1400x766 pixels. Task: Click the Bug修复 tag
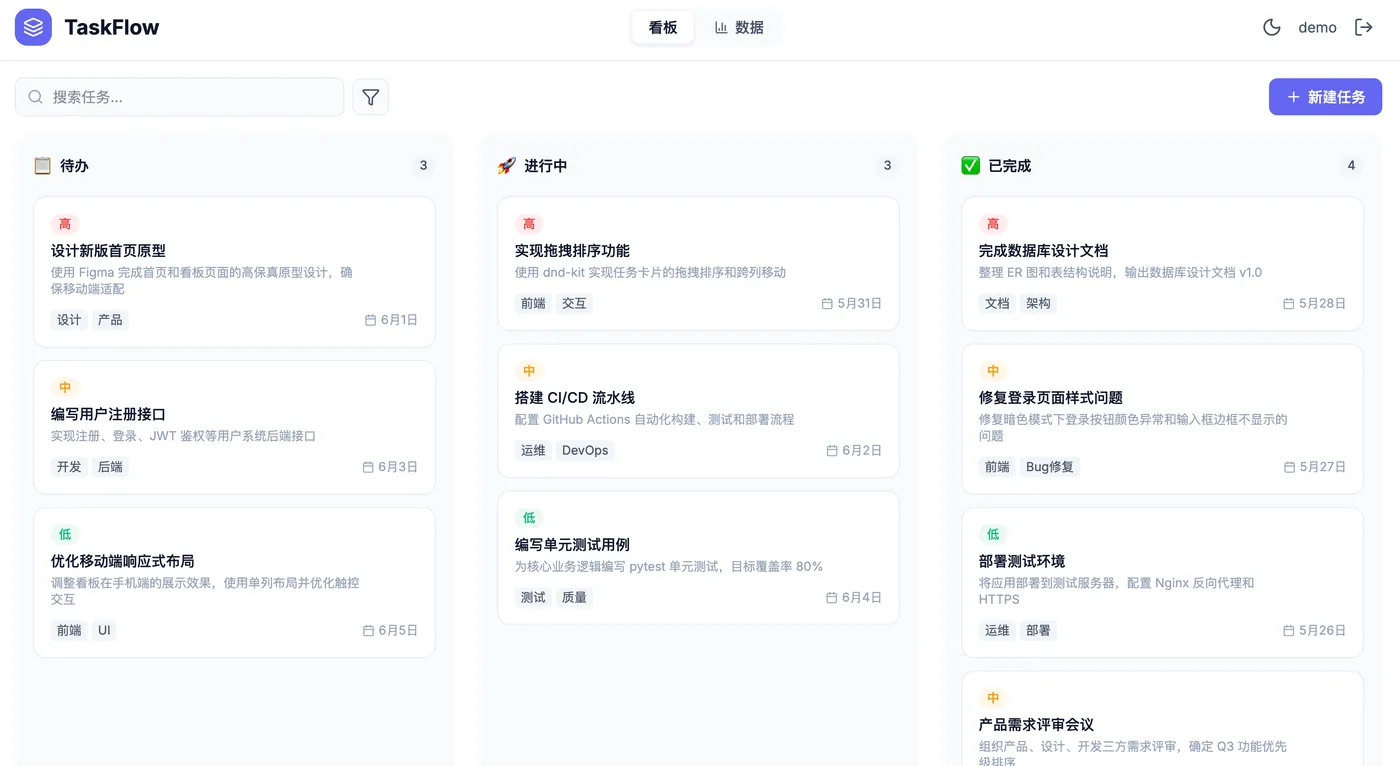point(1049,467)
